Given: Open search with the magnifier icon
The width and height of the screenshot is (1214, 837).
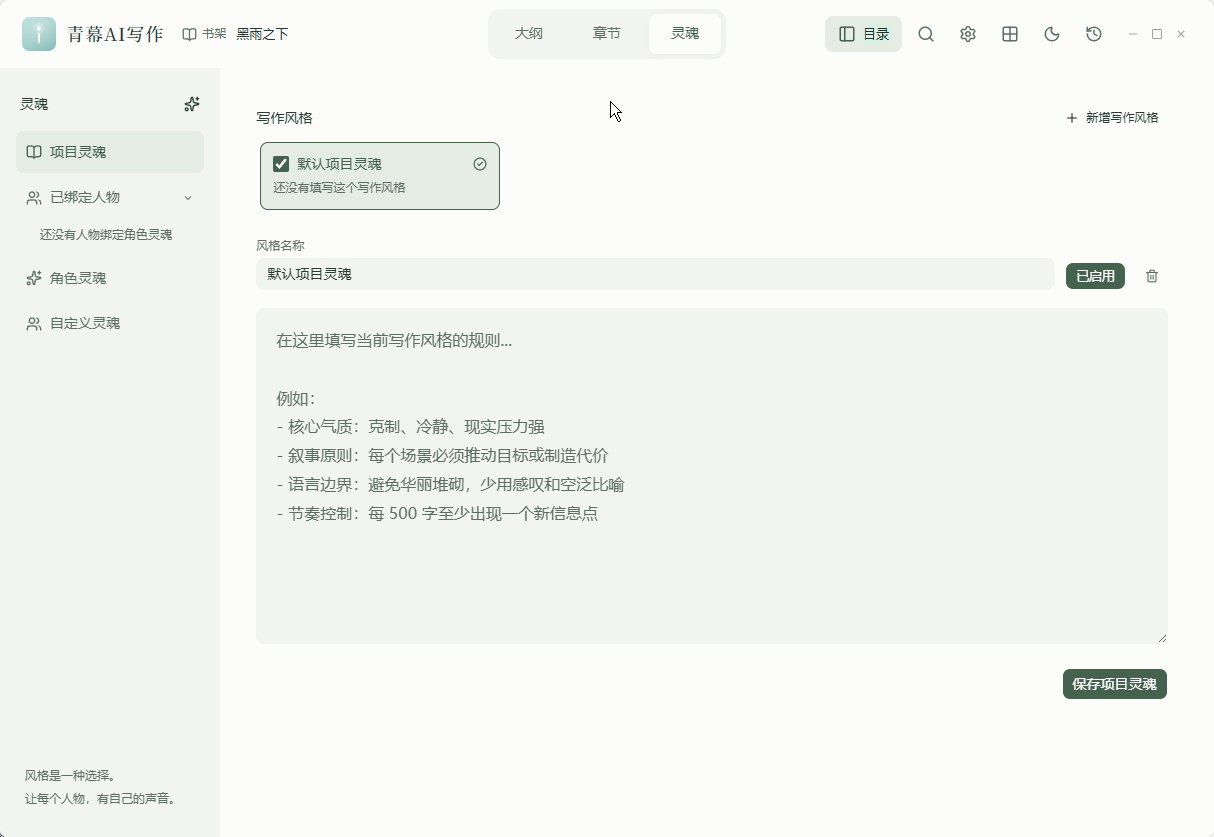Looking at the screenshot, I should pyautogui.click(x=926, y=34).
